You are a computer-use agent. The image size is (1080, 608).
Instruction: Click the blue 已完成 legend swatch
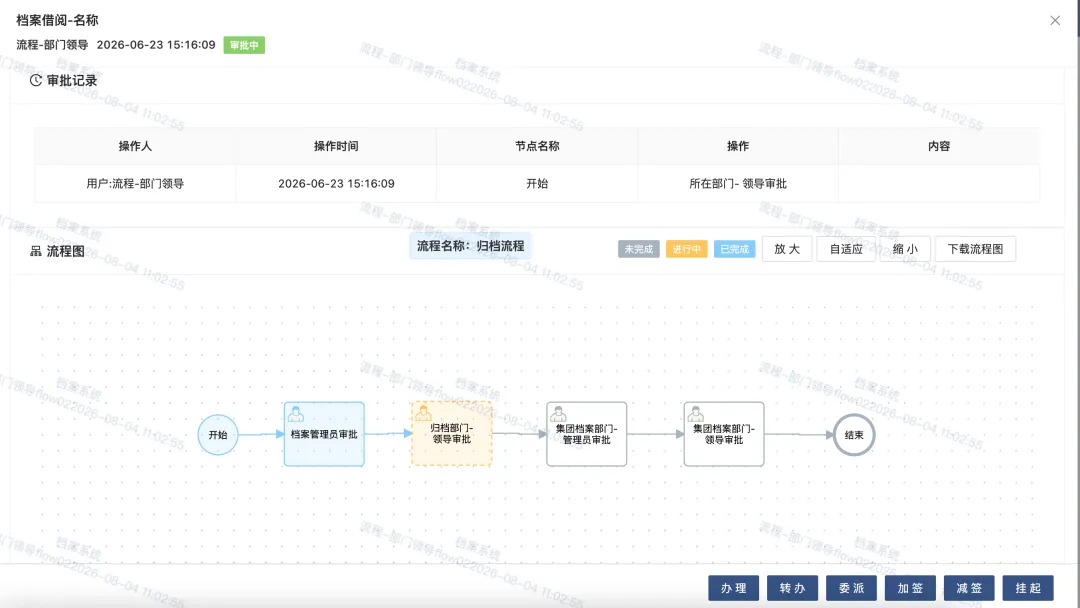734,249
